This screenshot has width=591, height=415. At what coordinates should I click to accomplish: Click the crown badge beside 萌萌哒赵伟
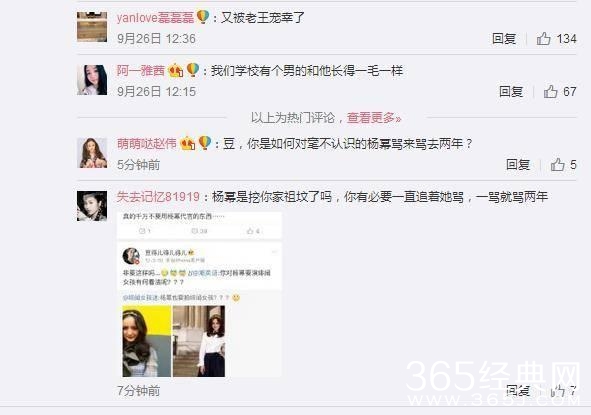[x=187, y=143]
